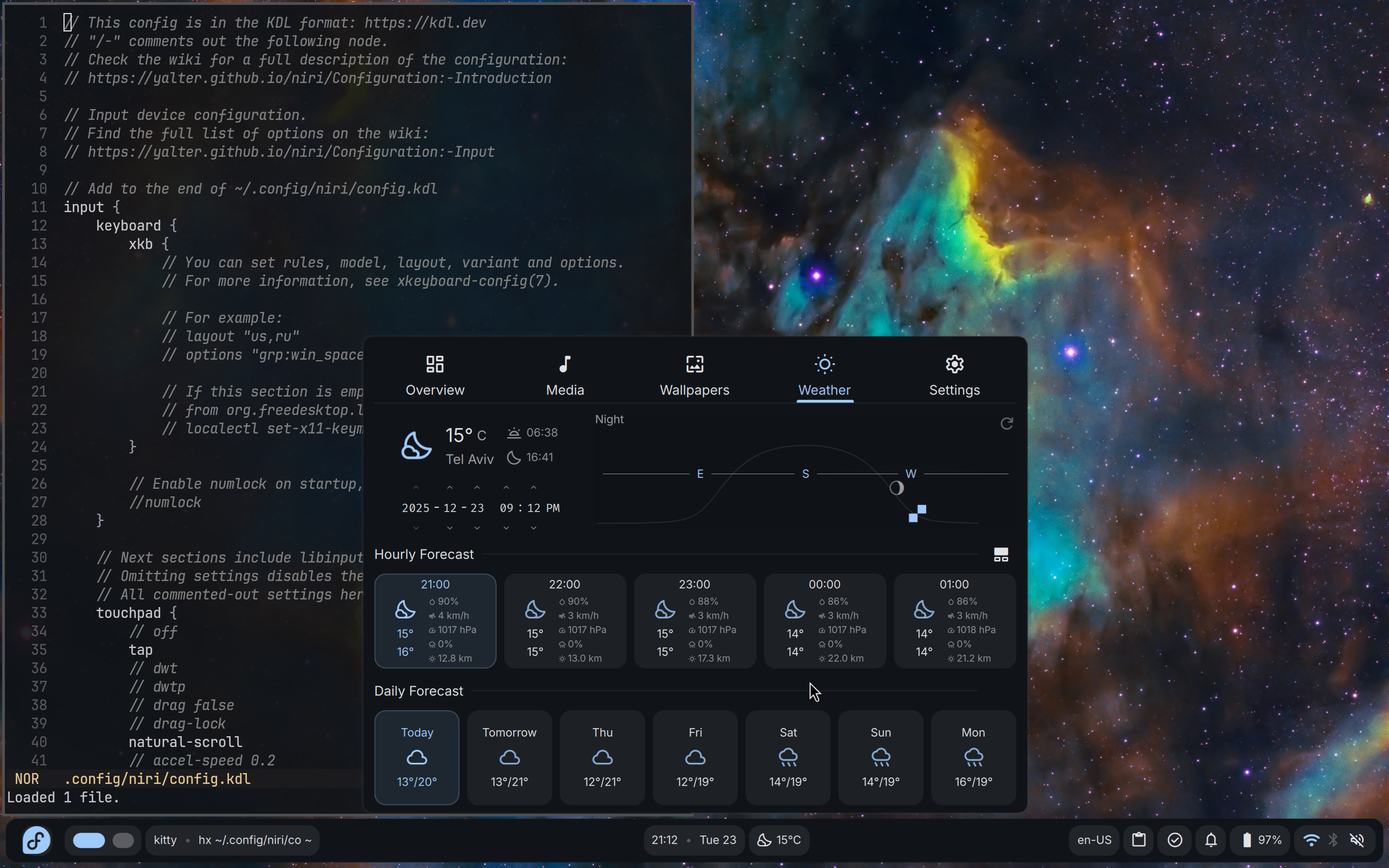Click the moon marker on sun path
This screenshot has width=1389, height=868.
pyautogui.click(x=896, y=488)
